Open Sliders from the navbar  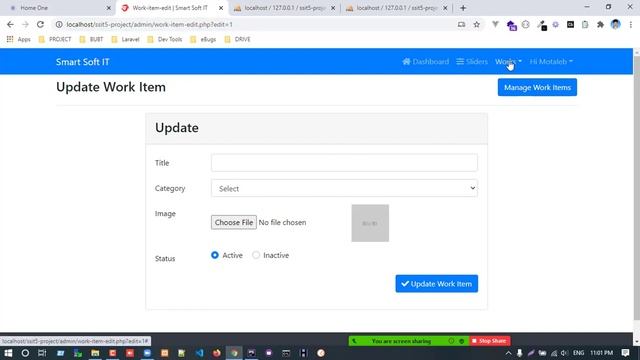coord(472,62)
